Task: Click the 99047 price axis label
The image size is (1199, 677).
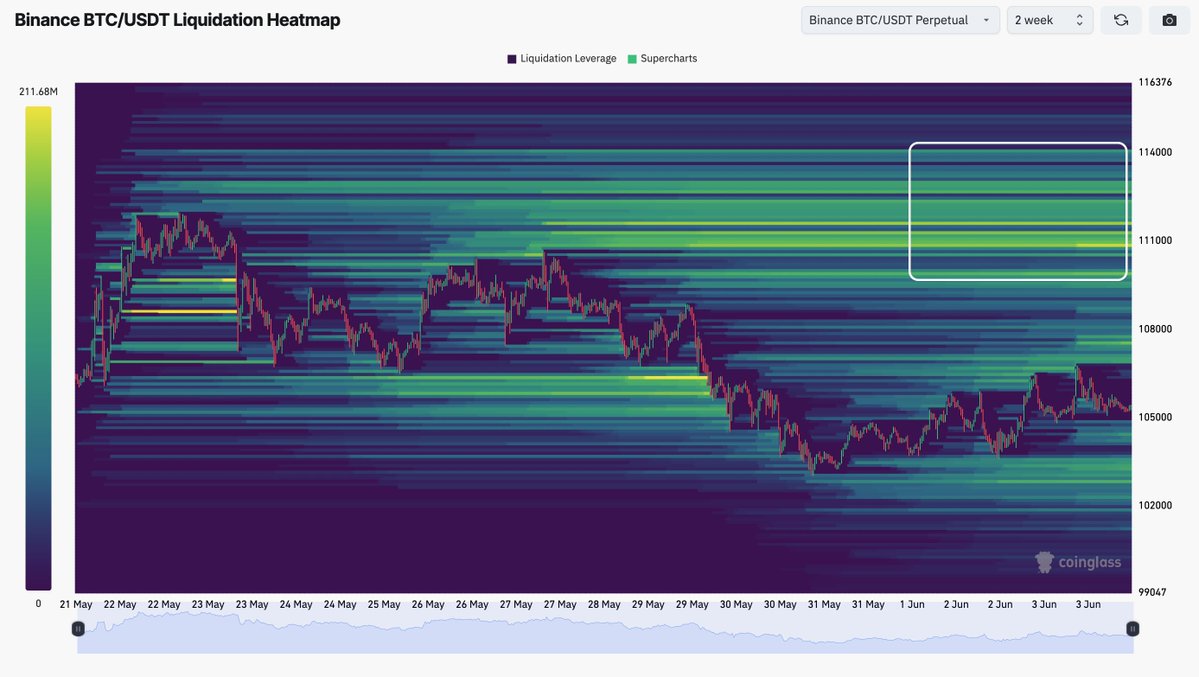Action: click(1152, 592)
